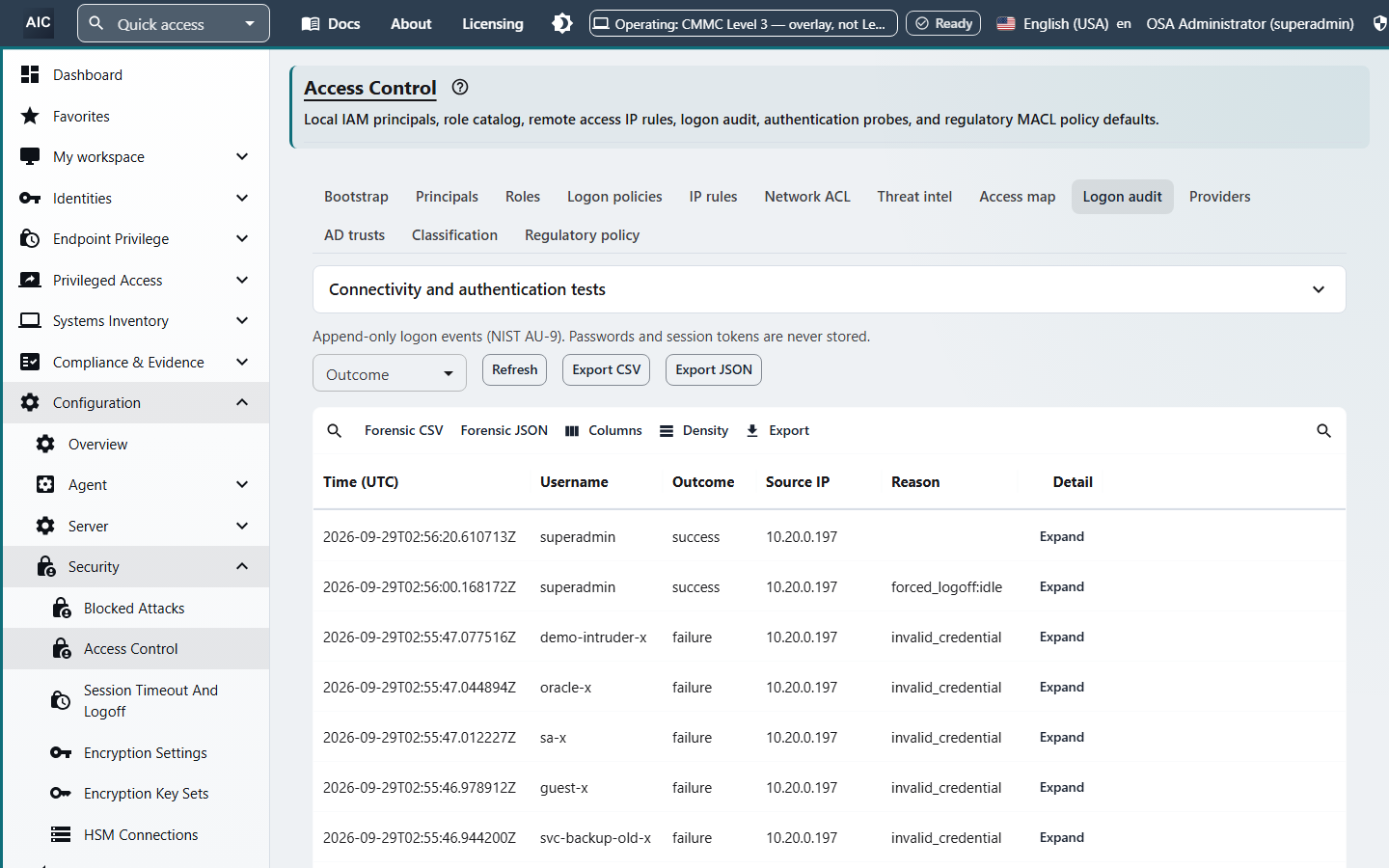Switch to the Principals tab

coord(447,197)
